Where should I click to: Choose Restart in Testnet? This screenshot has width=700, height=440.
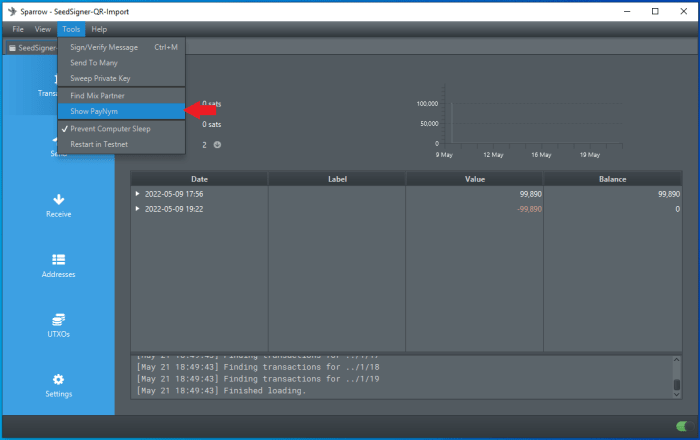99,144
